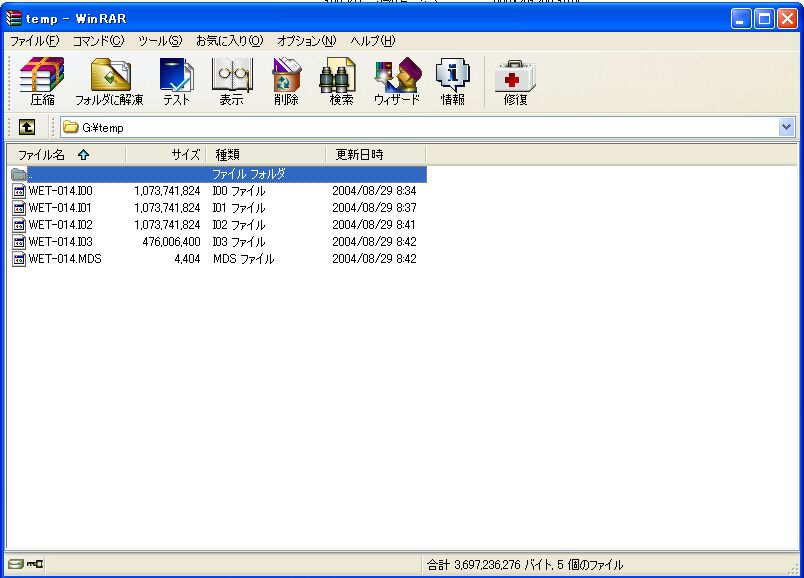Click the I00 ファイル type cell
This screenshot has width=804, height=578.
point(239,191)
